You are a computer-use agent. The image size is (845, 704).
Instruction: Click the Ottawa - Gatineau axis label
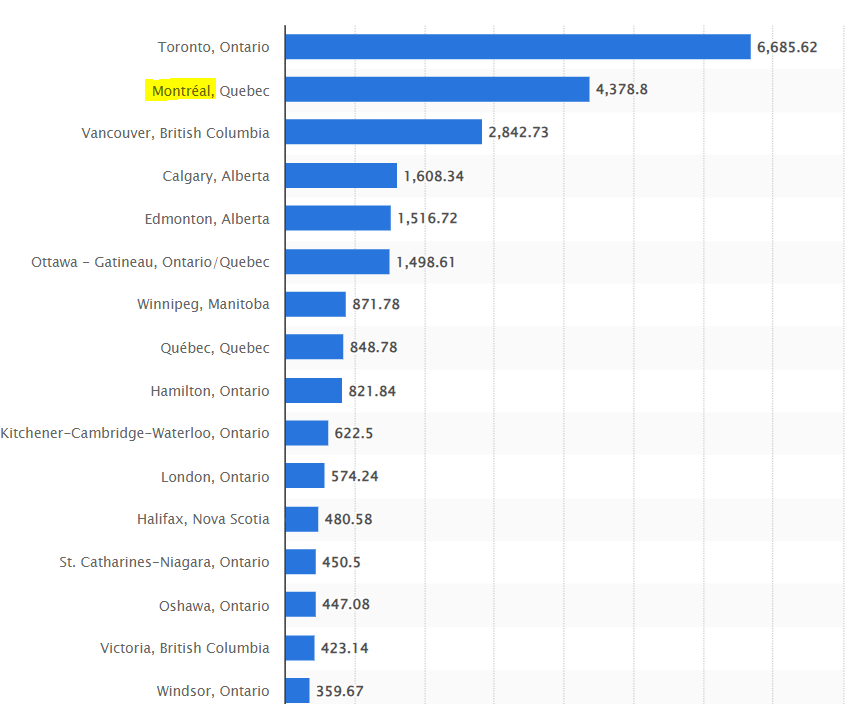[x=150, y=262]
